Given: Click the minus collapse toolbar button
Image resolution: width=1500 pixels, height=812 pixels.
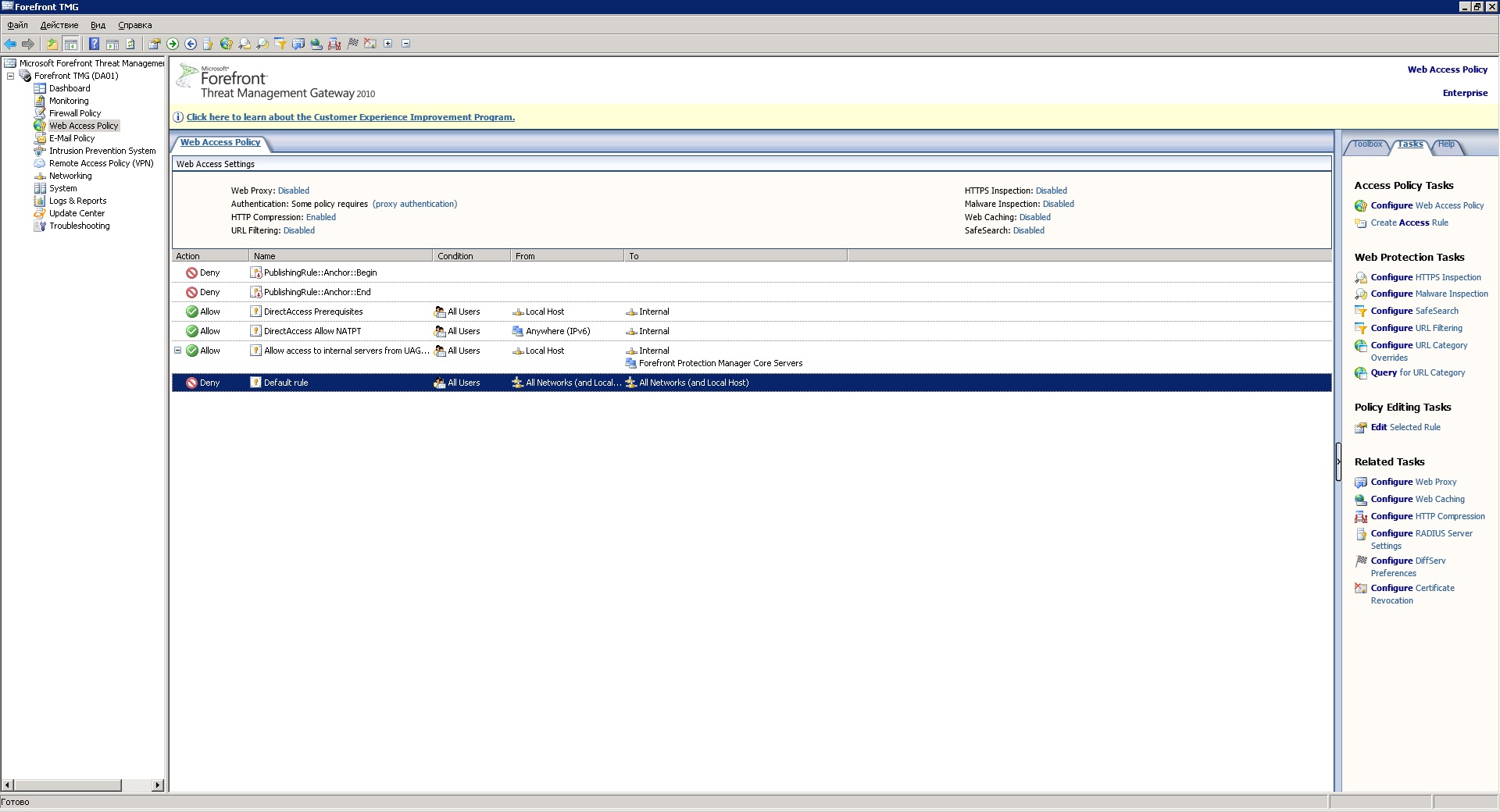Looking at the screenshot, I should pos(406,44).
